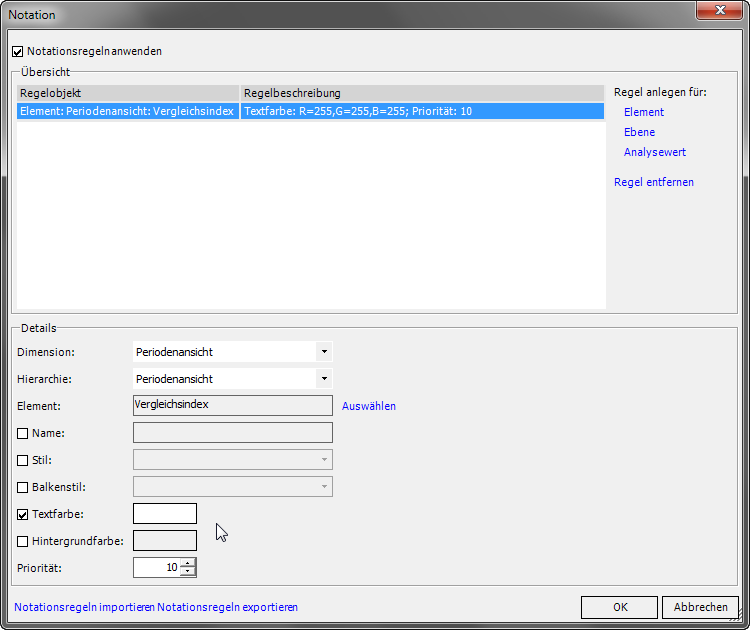Image resolution: width=750 pixels, height=630 pixels.
Task: Tick the Balkenstil checkbox
Action: coord(23,487)
